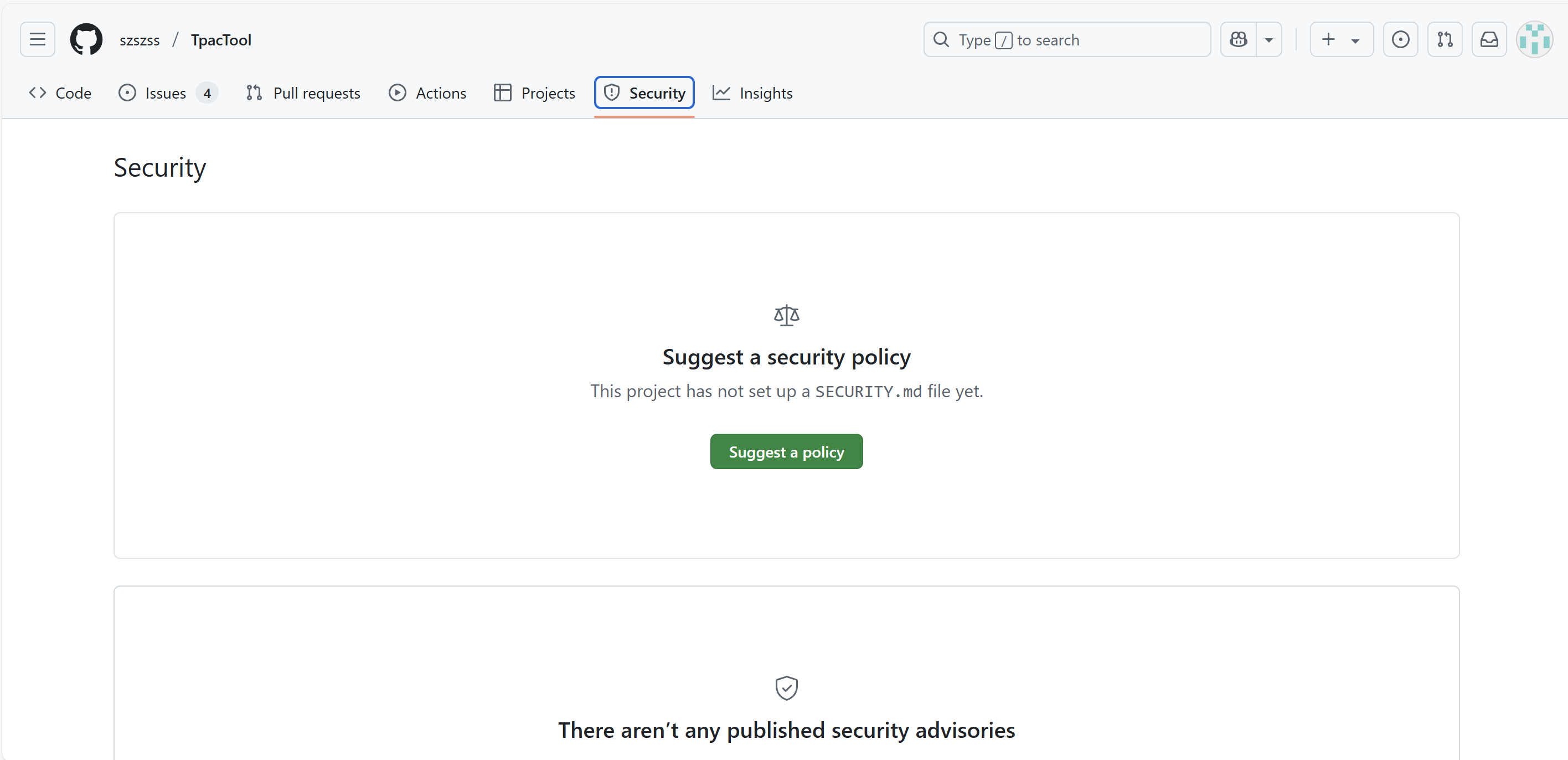This screenshot has width=1568, height=760.
Task: Click the search magnifier icon
Action: (x=941, y=39)
